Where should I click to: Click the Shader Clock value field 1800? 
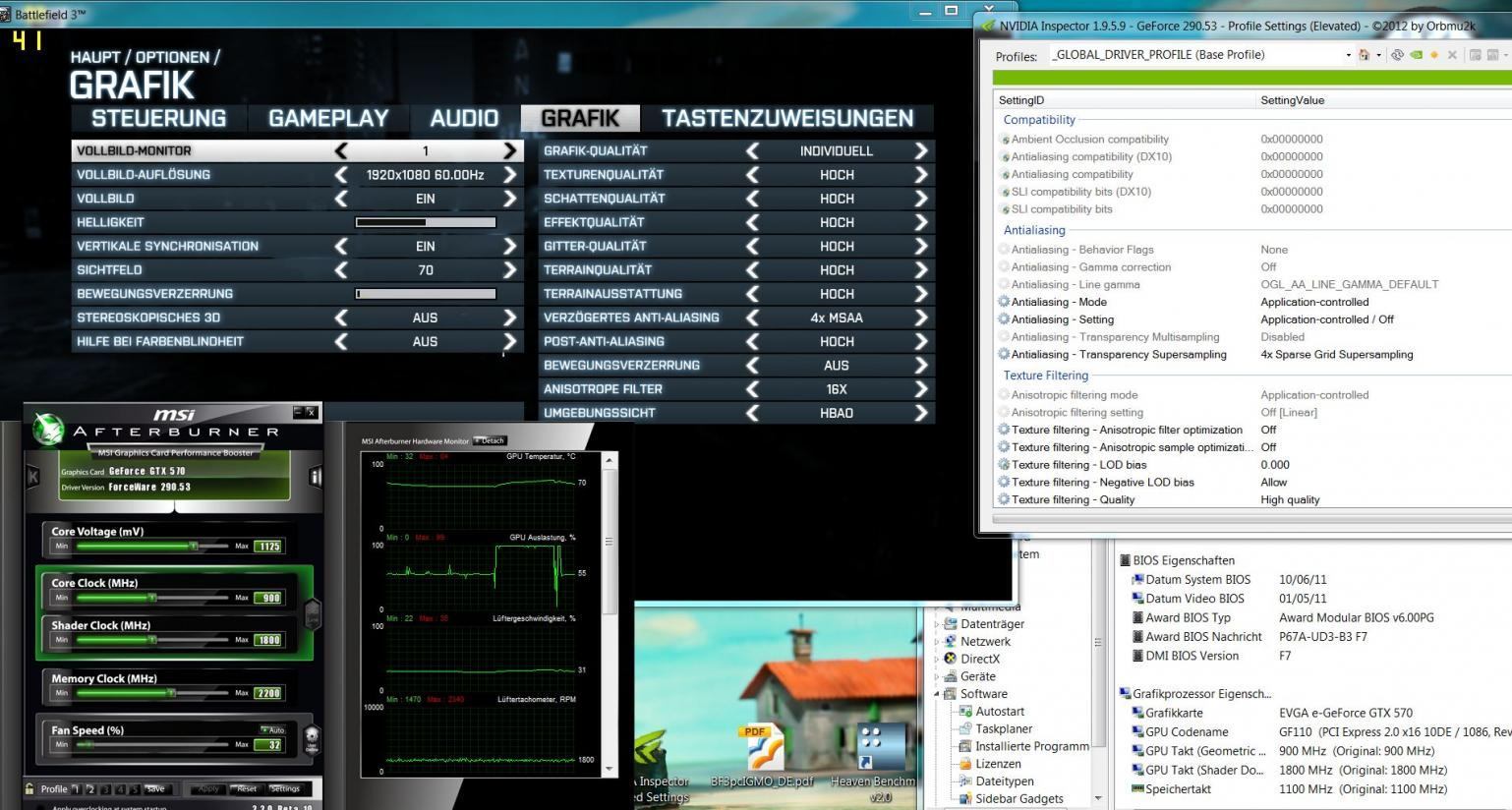268,640
